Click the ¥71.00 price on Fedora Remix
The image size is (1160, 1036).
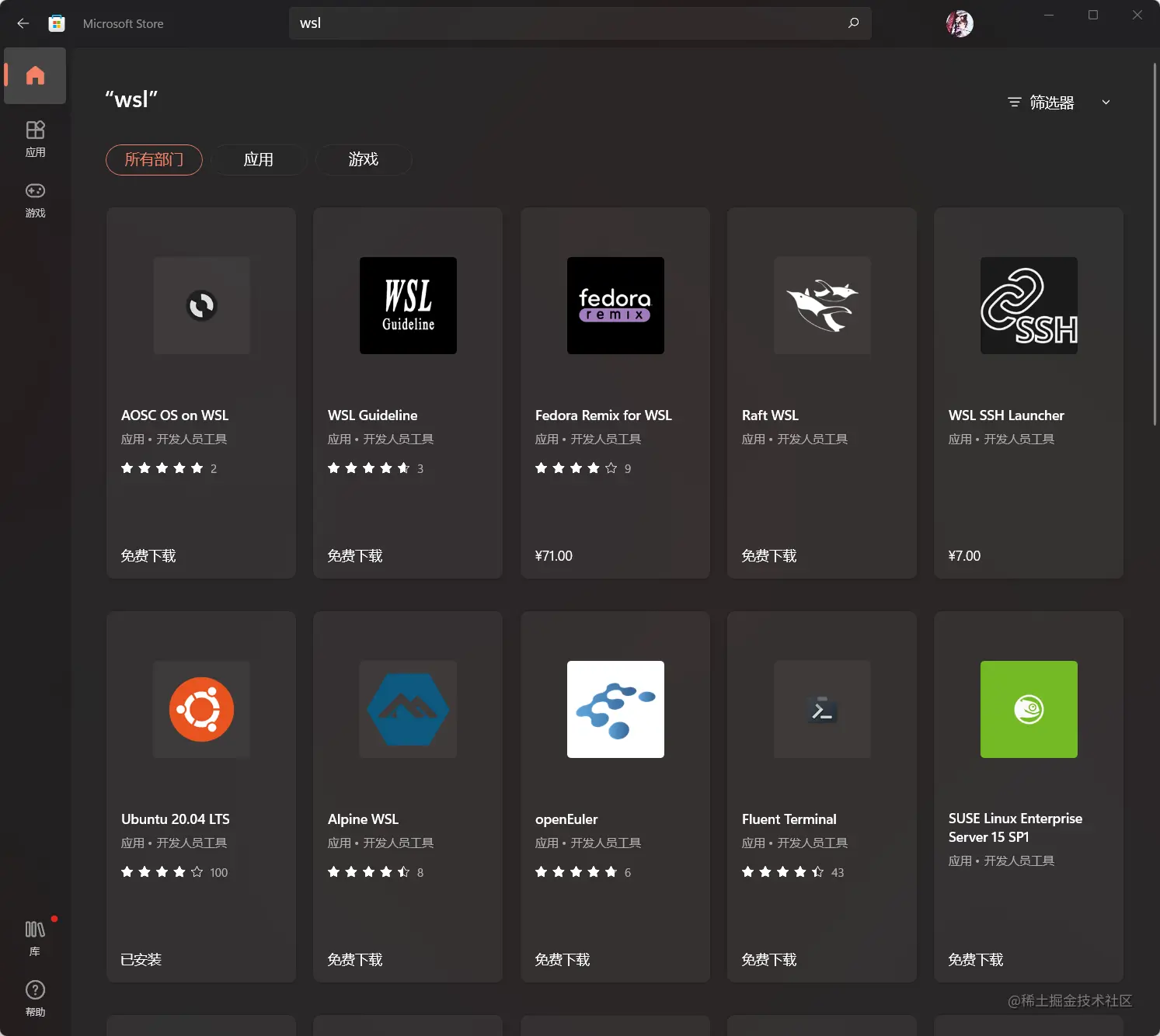(554, 556)
